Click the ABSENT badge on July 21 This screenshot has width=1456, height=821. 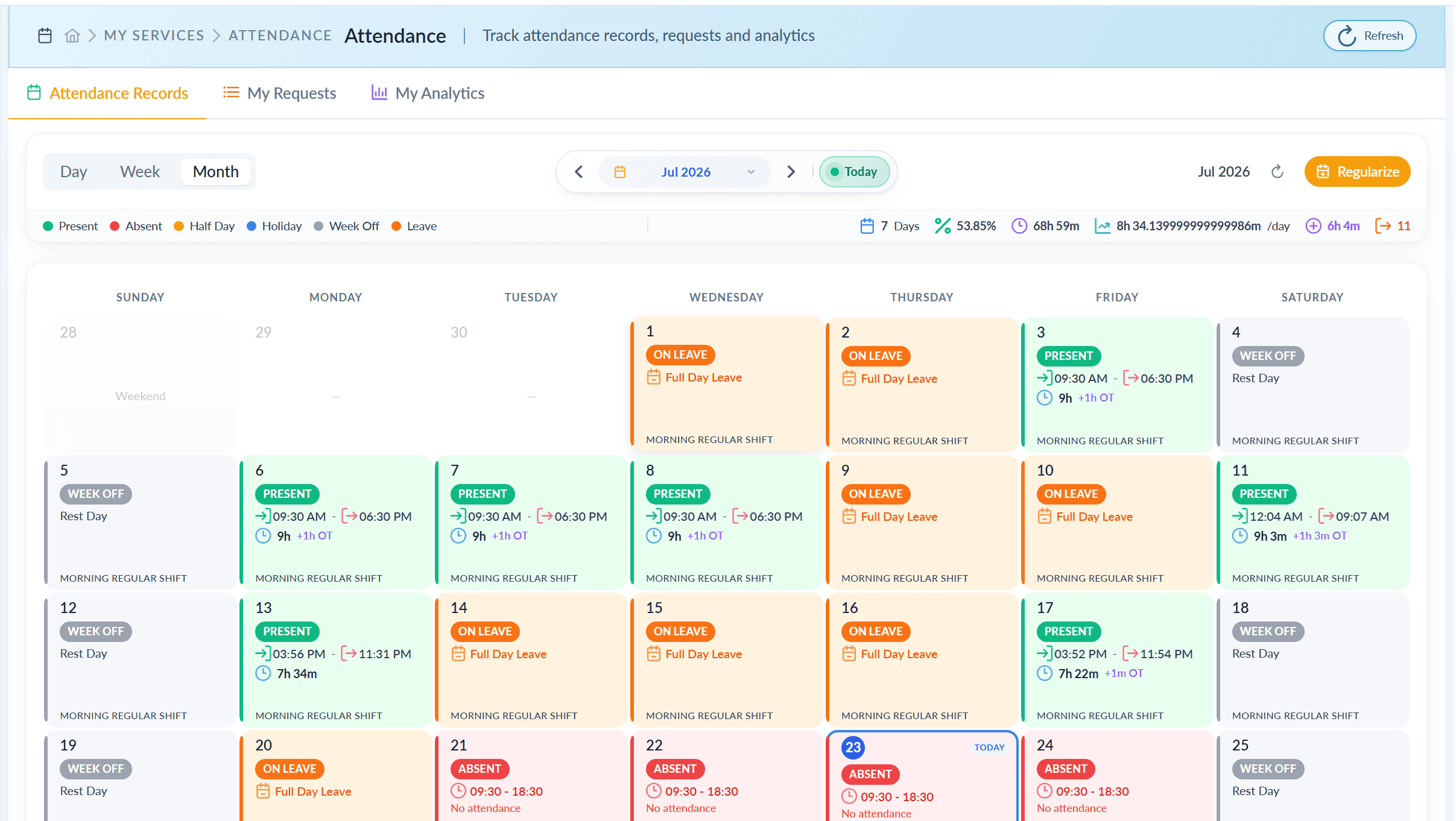click(480, 769)
